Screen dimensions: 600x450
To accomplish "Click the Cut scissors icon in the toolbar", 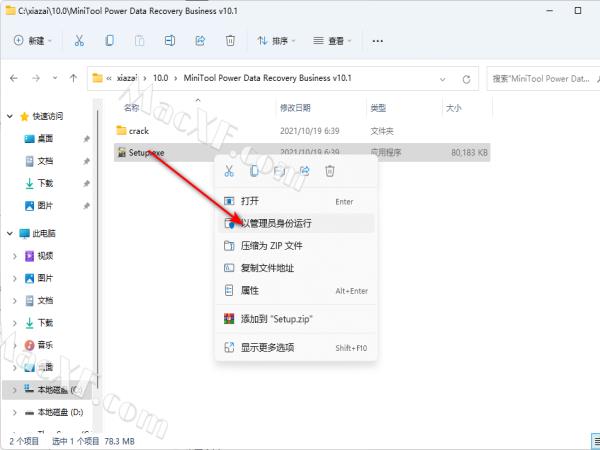I will click(79, 41).
